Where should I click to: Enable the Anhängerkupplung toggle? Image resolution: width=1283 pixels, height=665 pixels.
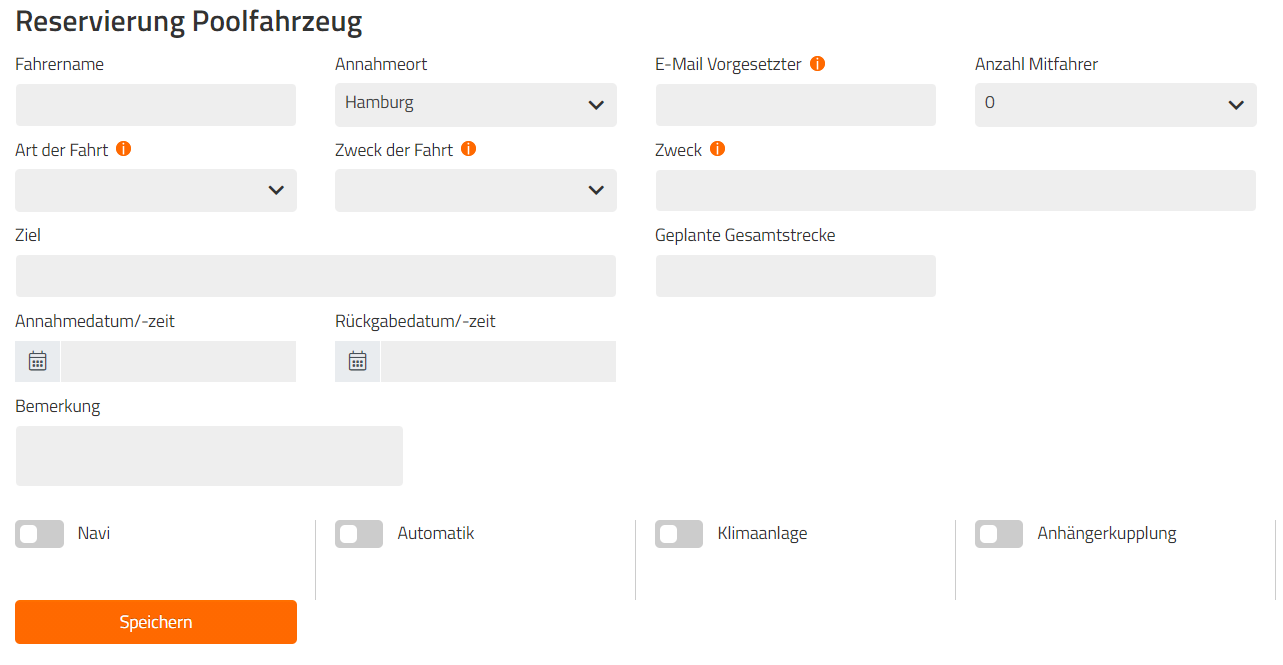[999, 534]
